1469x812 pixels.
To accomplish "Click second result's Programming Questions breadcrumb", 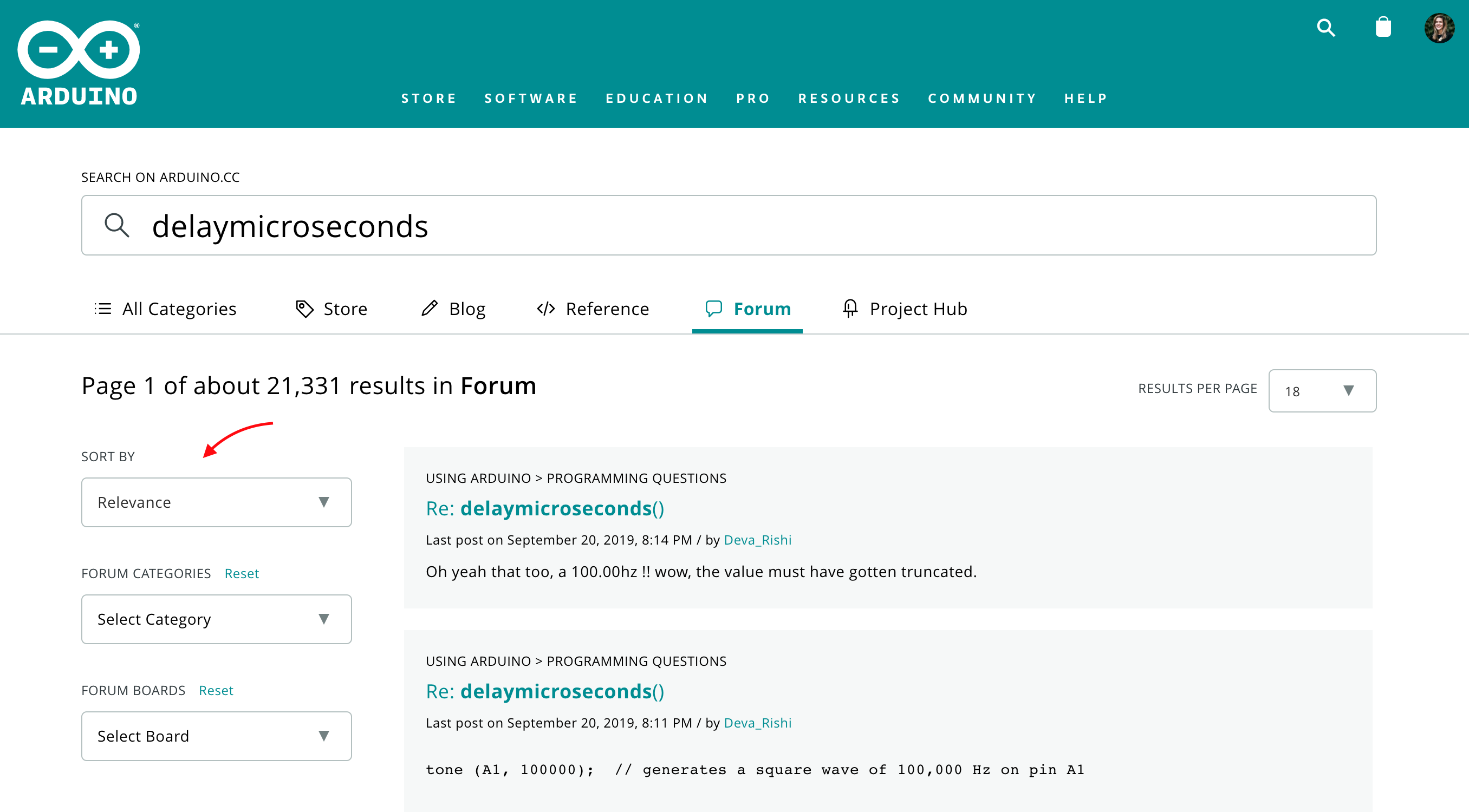I will click(x=636, y=661).
